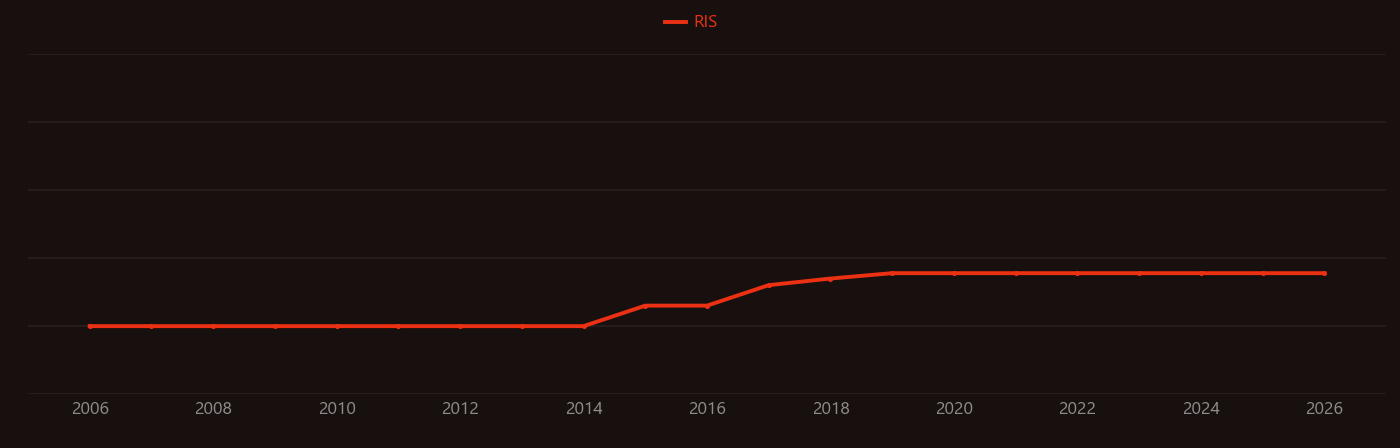Click the 2015 data point on the RIS line
The image size is (1400, 448).
[x=646, y=306]
